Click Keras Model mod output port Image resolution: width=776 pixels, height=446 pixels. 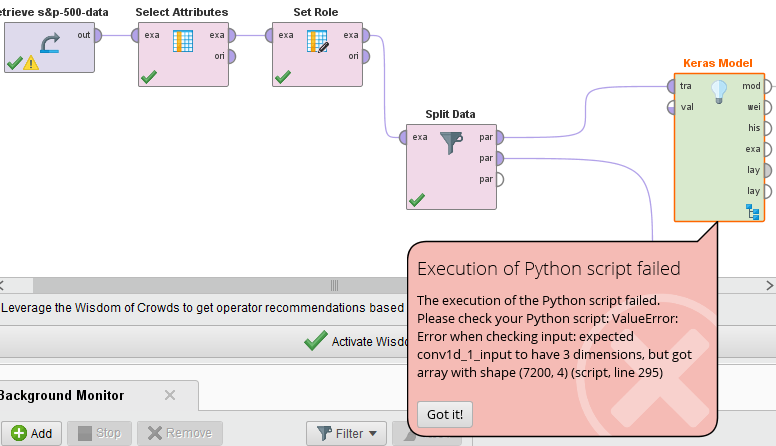[767, 87]
